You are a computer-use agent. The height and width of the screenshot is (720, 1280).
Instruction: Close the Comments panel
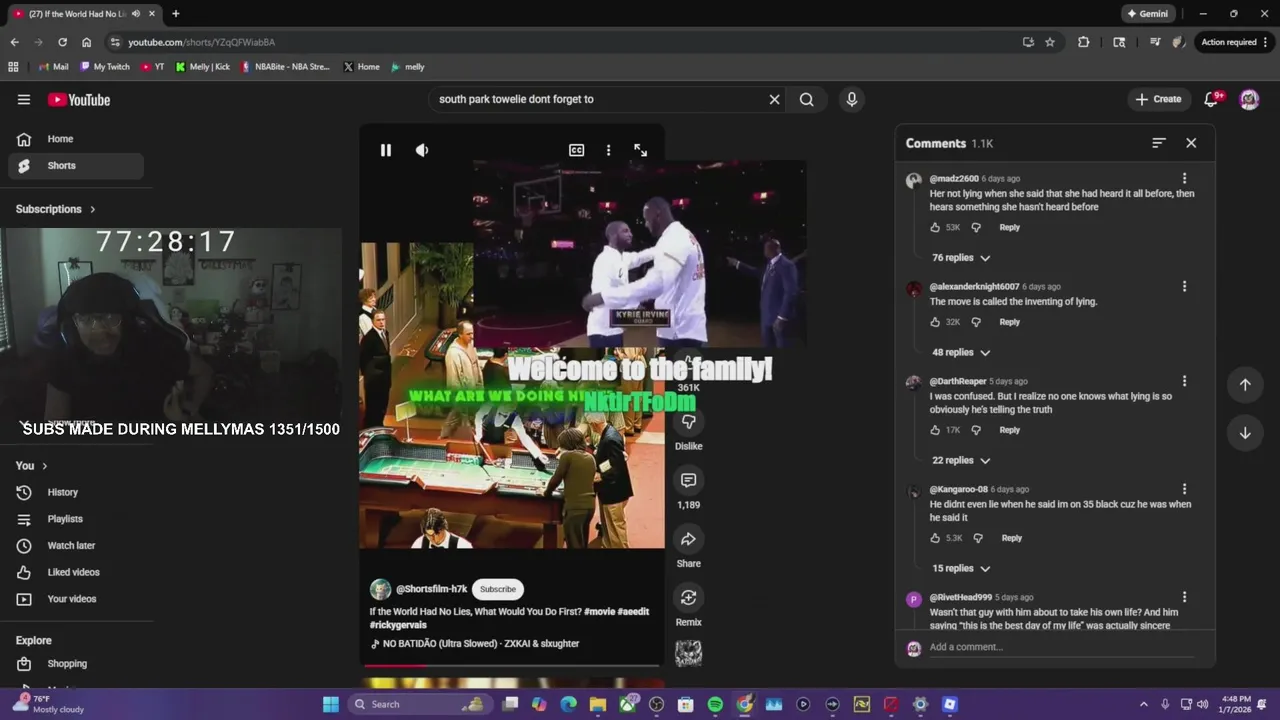1191,143
